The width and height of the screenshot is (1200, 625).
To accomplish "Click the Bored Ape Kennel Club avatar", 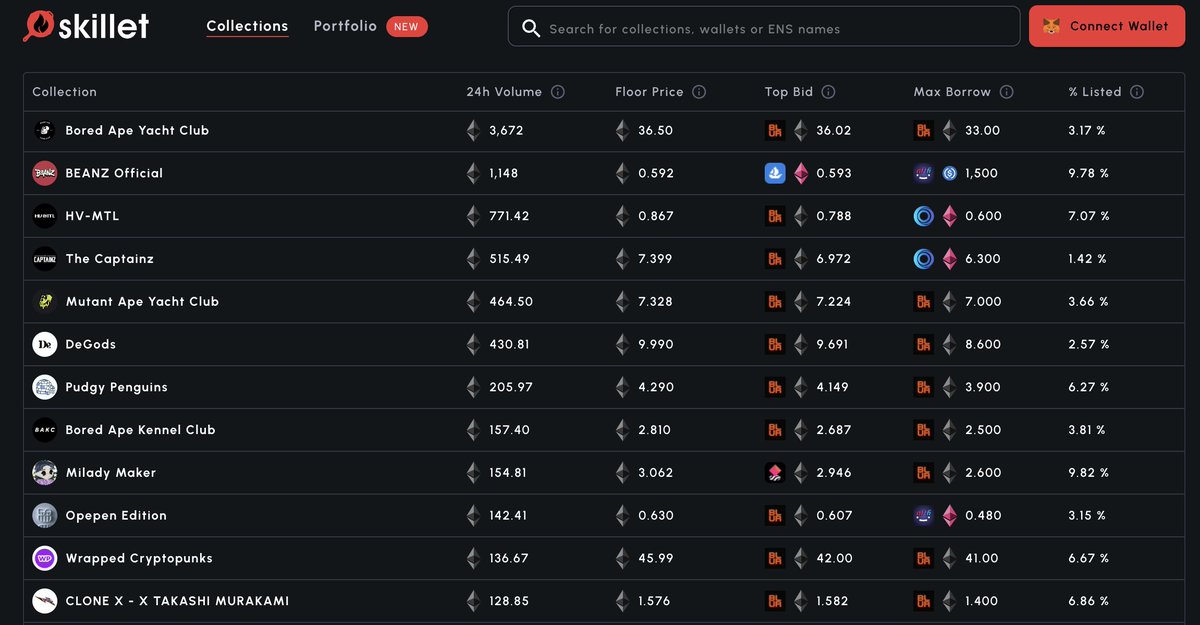I will (44, 430).
